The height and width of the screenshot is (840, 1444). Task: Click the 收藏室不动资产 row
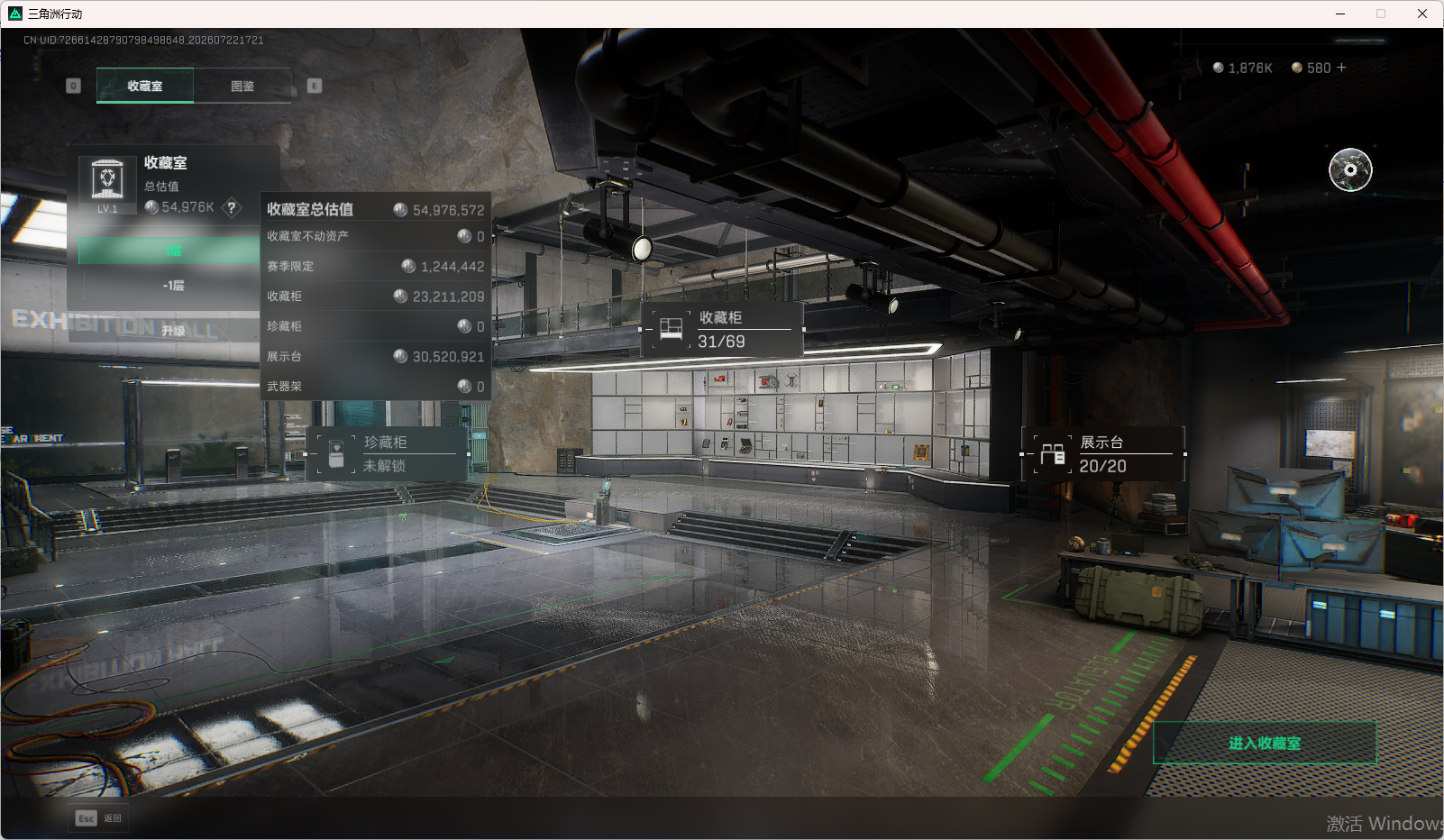(376, 236)
